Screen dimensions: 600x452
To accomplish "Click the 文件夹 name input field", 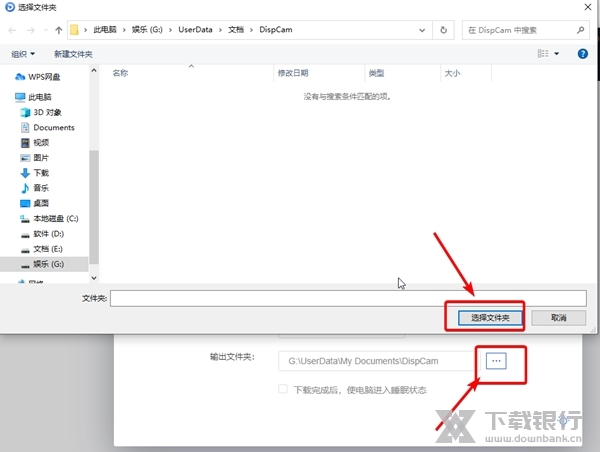I will tap(348, 299).
